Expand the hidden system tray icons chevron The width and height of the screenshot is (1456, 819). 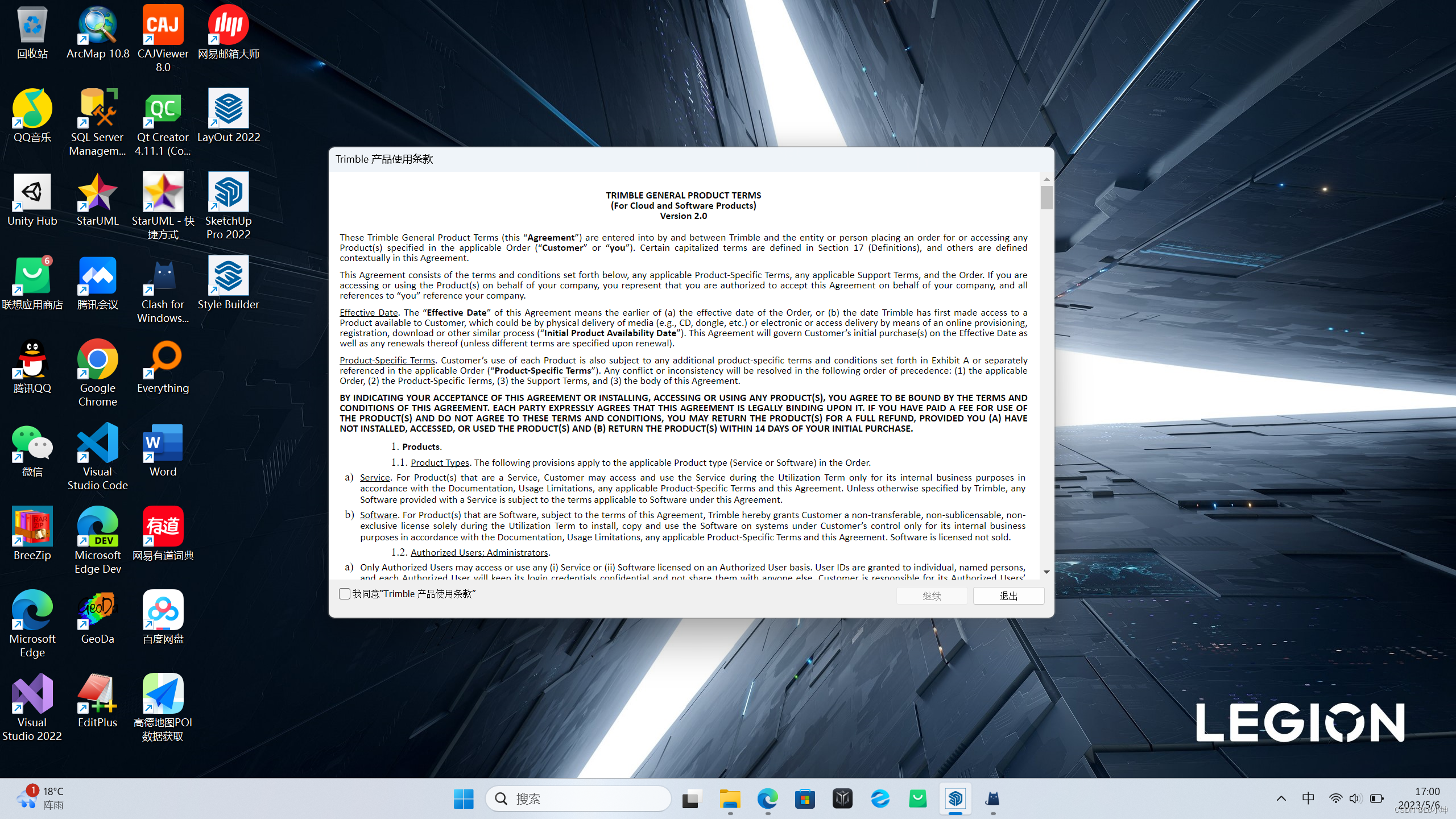click(x=1281, y=799)
